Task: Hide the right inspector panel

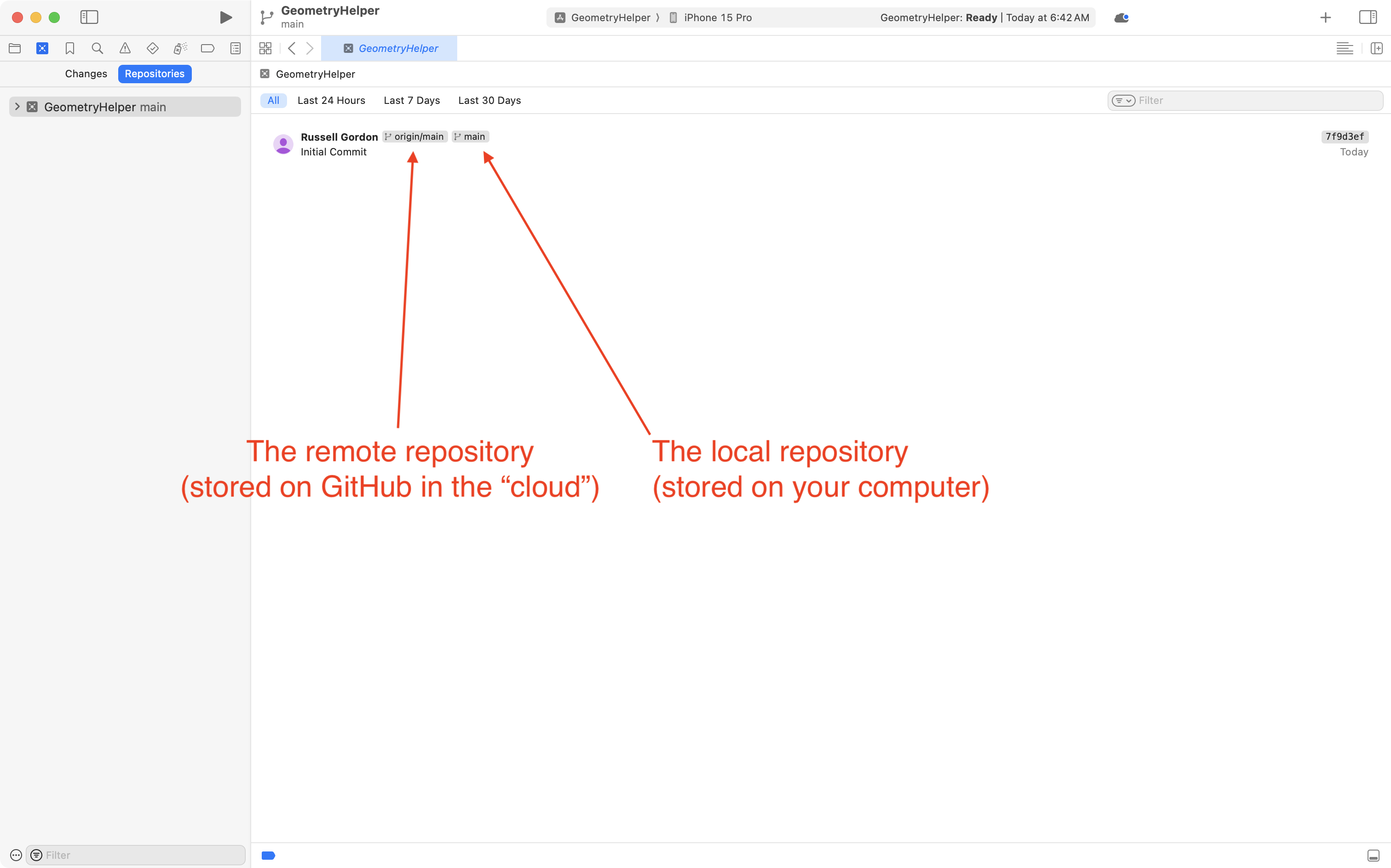Action: [1368, 17]
